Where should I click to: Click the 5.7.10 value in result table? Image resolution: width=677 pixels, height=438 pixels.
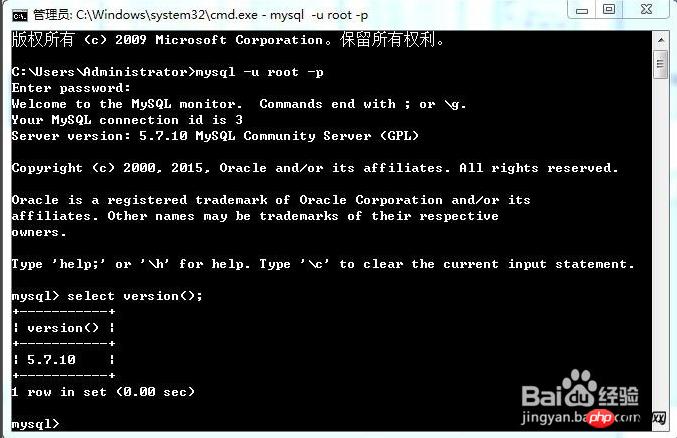51,359
